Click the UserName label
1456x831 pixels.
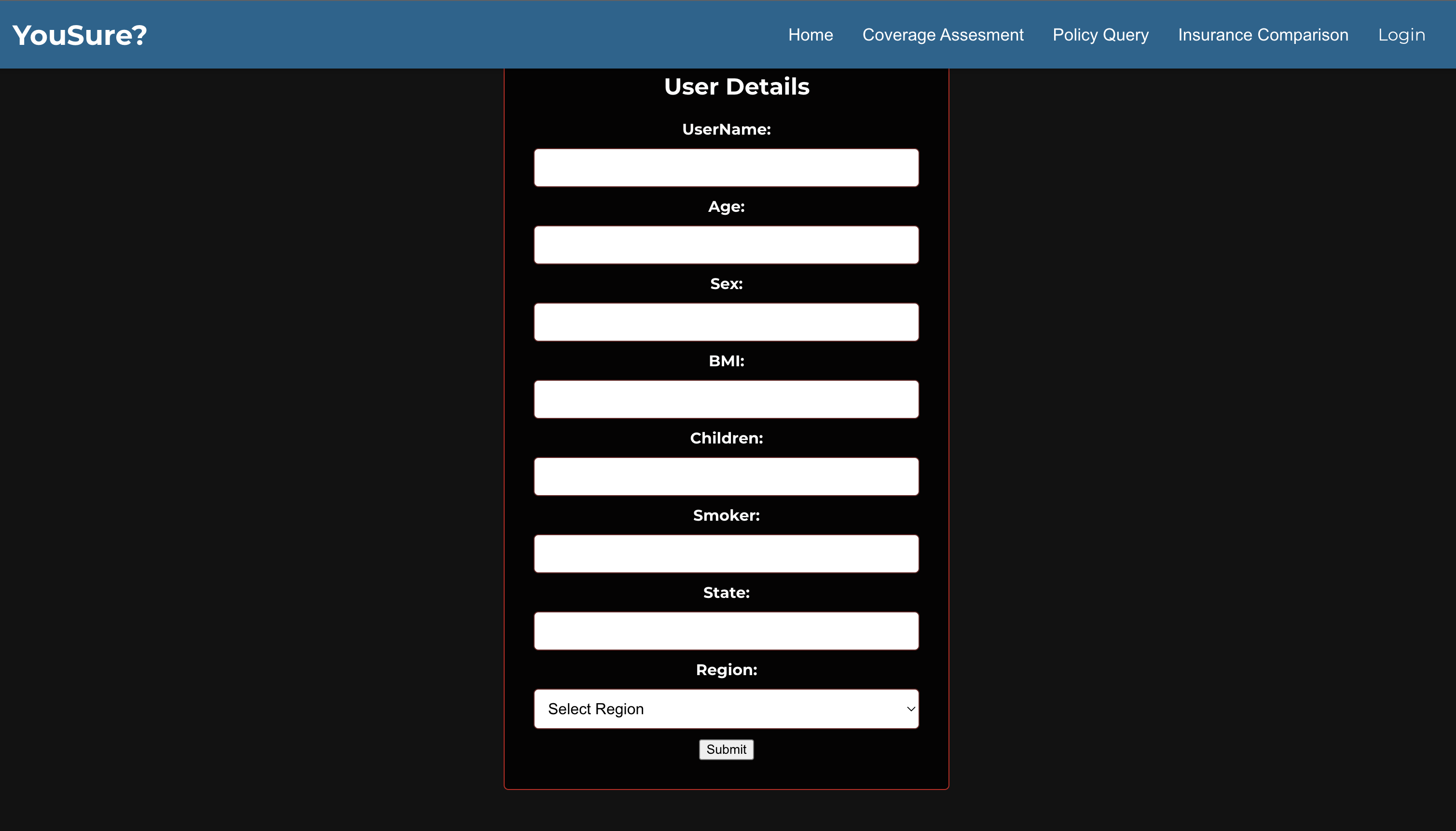[x=726, y=129]
